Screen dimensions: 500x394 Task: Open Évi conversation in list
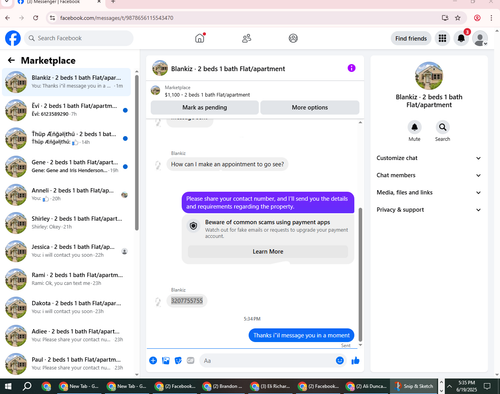(x=66, y=110)
